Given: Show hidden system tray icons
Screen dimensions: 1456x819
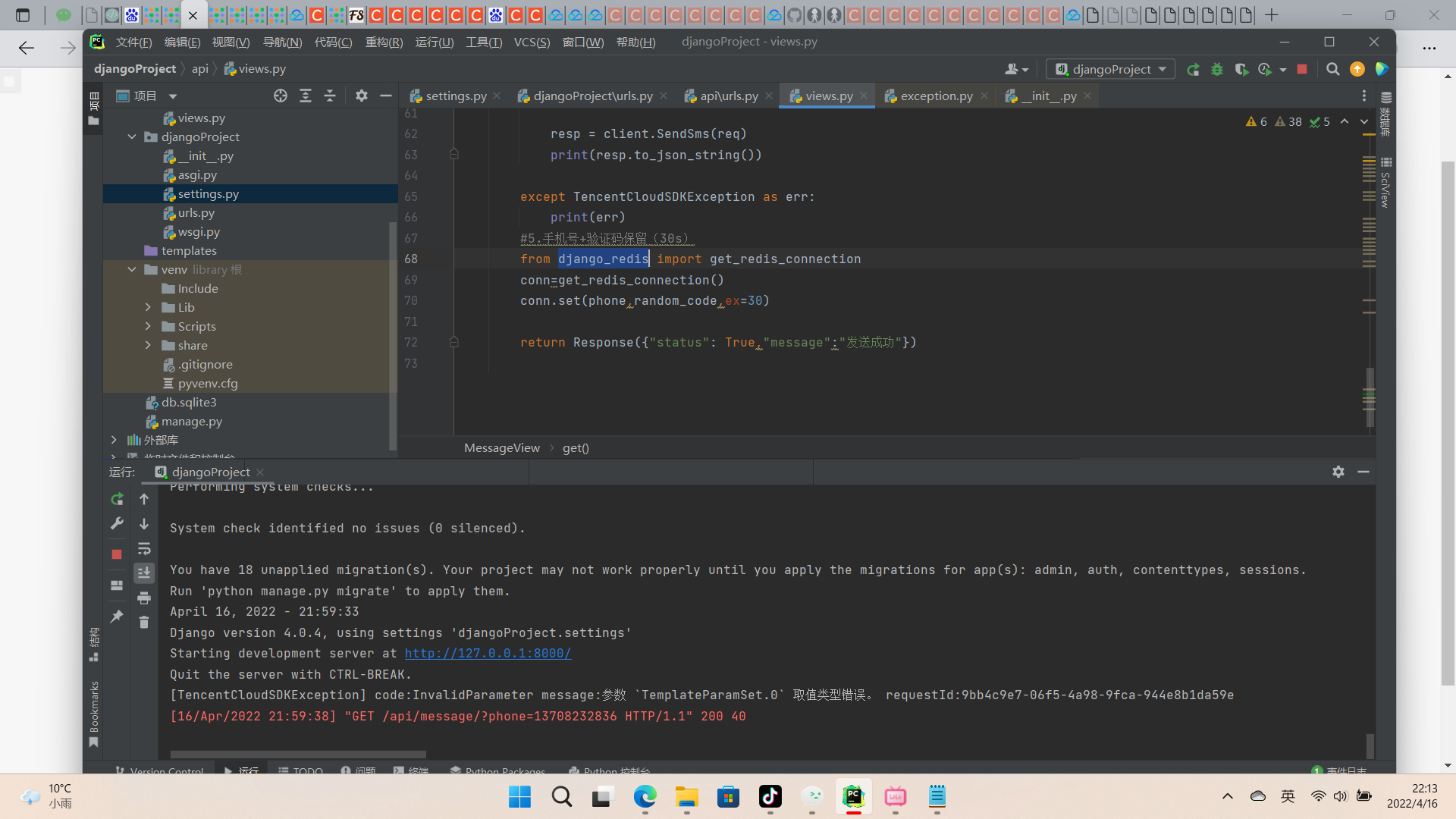Looking at the screenshot, I should (1228, 796).
